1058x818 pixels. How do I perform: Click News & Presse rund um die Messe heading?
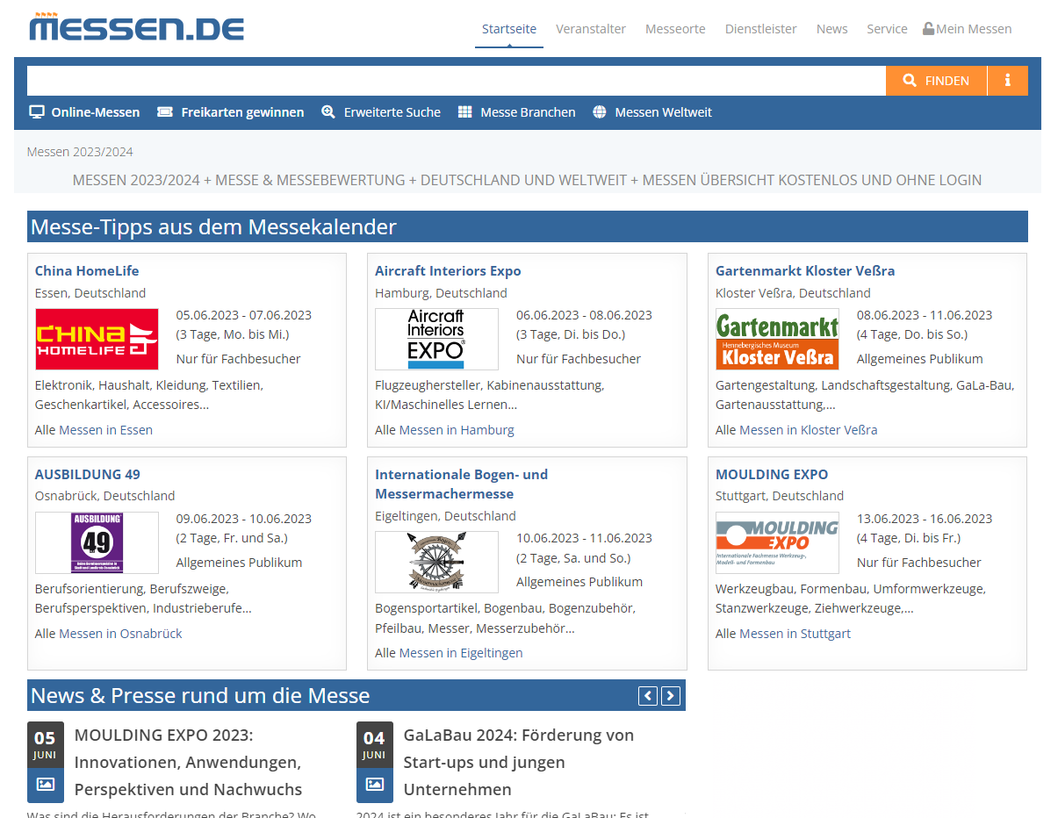pyautogui.click(x=200, y=696)
